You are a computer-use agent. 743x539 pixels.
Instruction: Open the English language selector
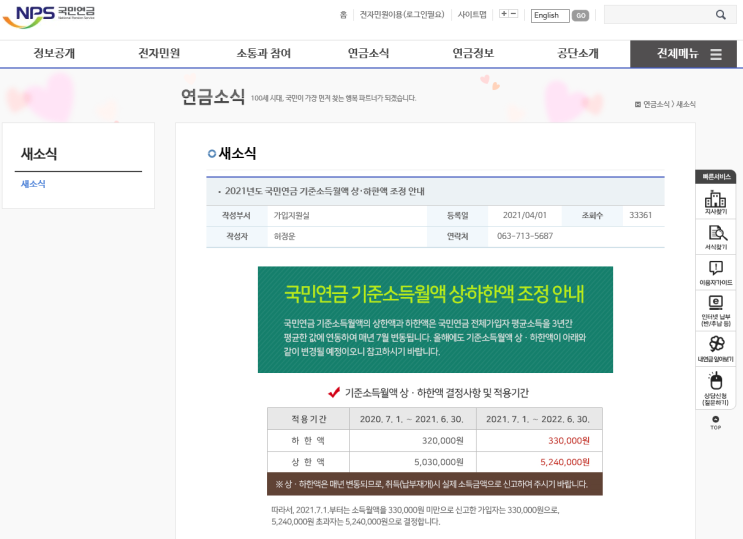(550, 16)
